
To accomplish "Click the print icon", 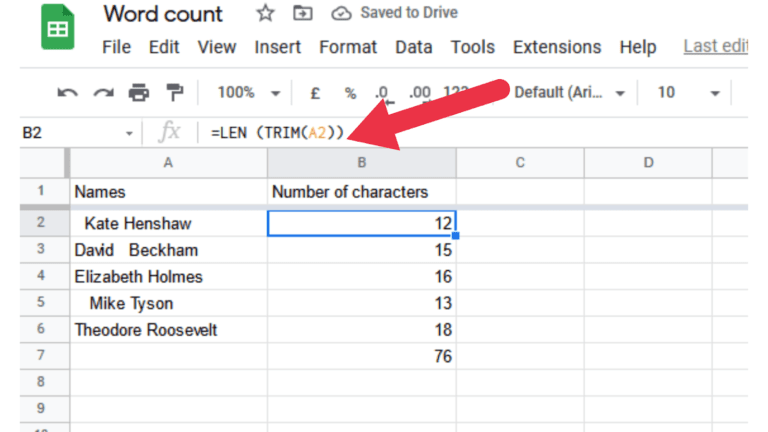I will click(139, 93).
